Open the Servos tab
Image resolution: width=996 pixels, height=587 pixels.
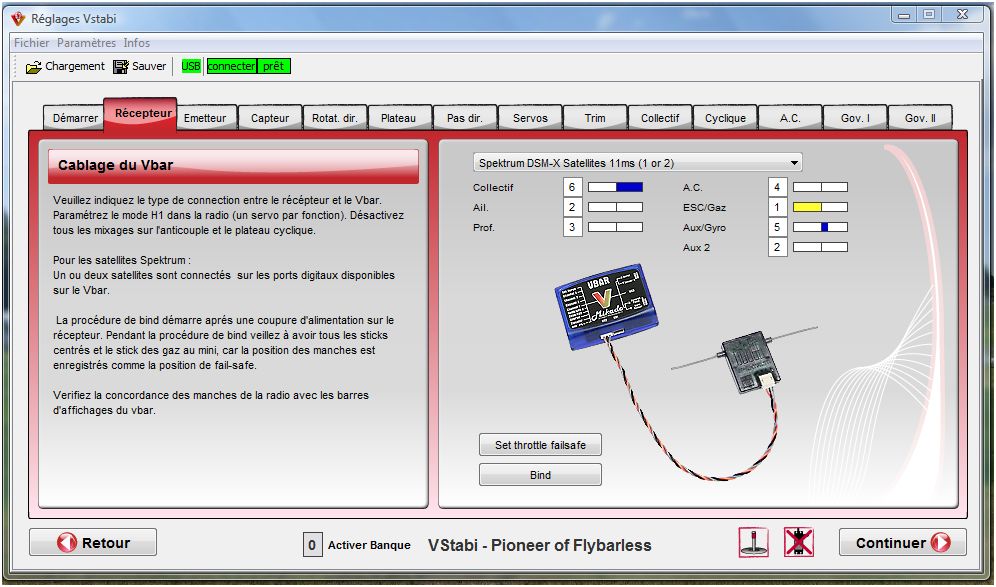(530, 118)
